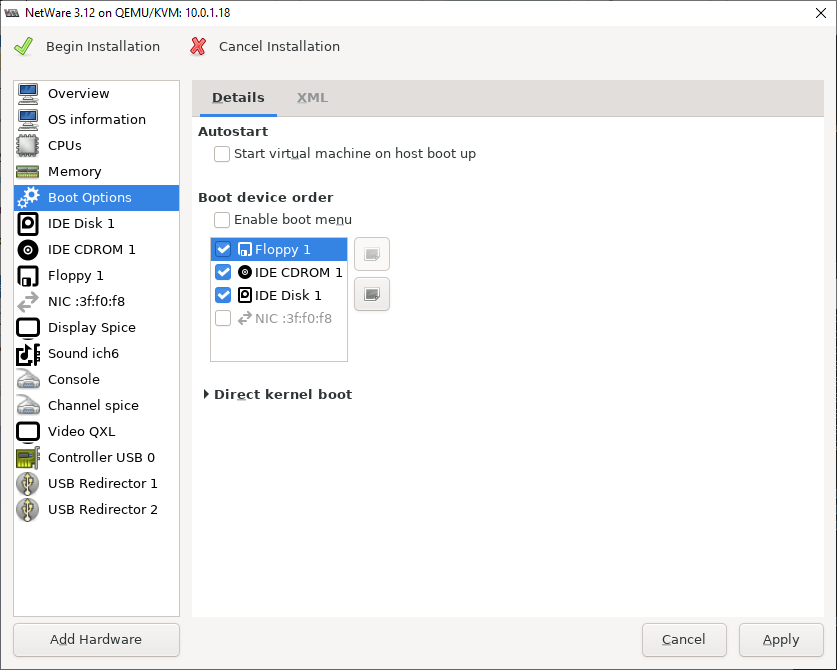Check the NIC :3f:f0:f8 boot device checkbox
This screenshot has height=670, width=837.
[223, 318]
